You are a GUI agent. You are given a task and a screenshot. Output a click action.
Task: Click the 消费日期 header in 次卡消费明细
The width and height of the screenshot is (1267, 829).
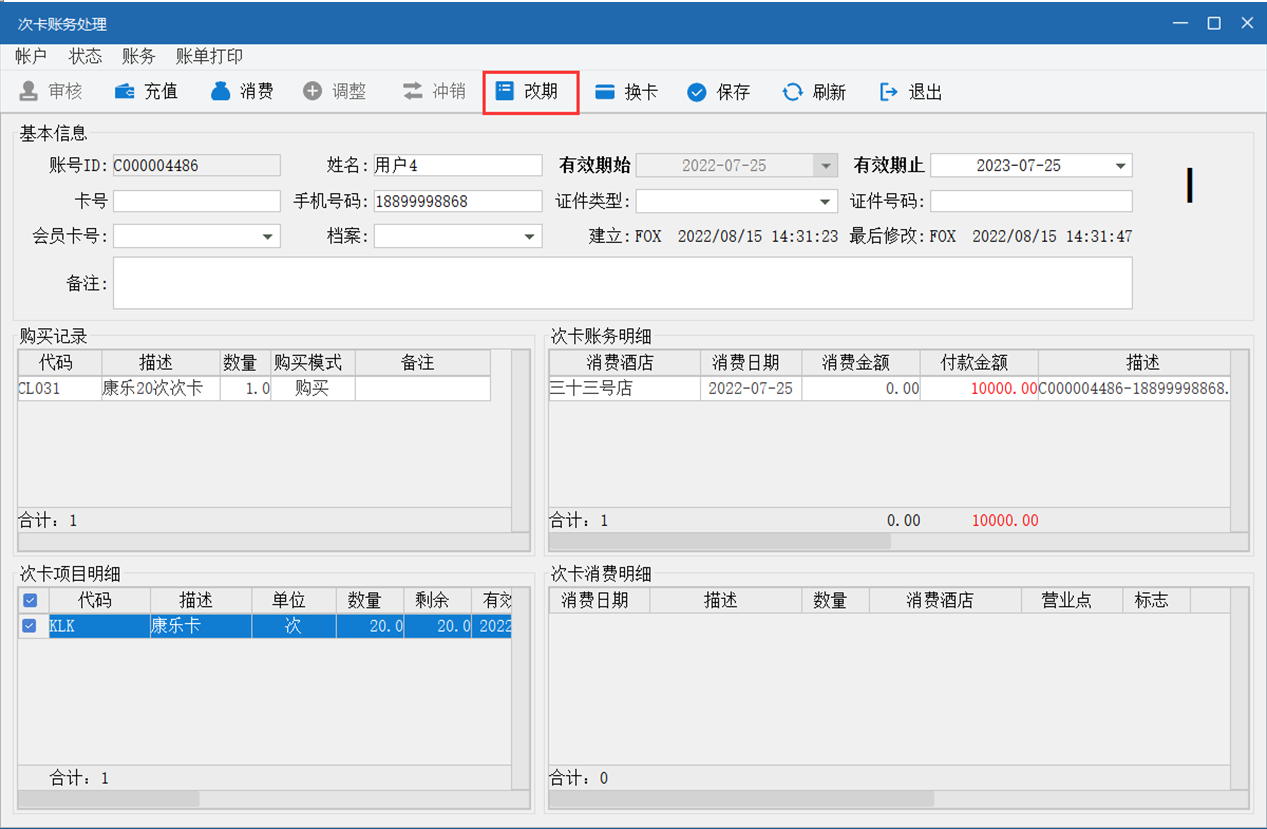598,600
